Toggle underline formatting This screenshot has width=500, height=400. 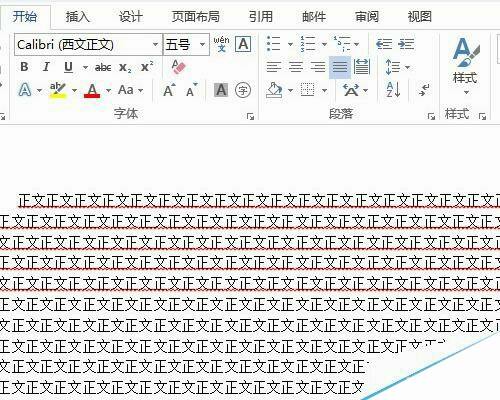click(x=68, y=67)
